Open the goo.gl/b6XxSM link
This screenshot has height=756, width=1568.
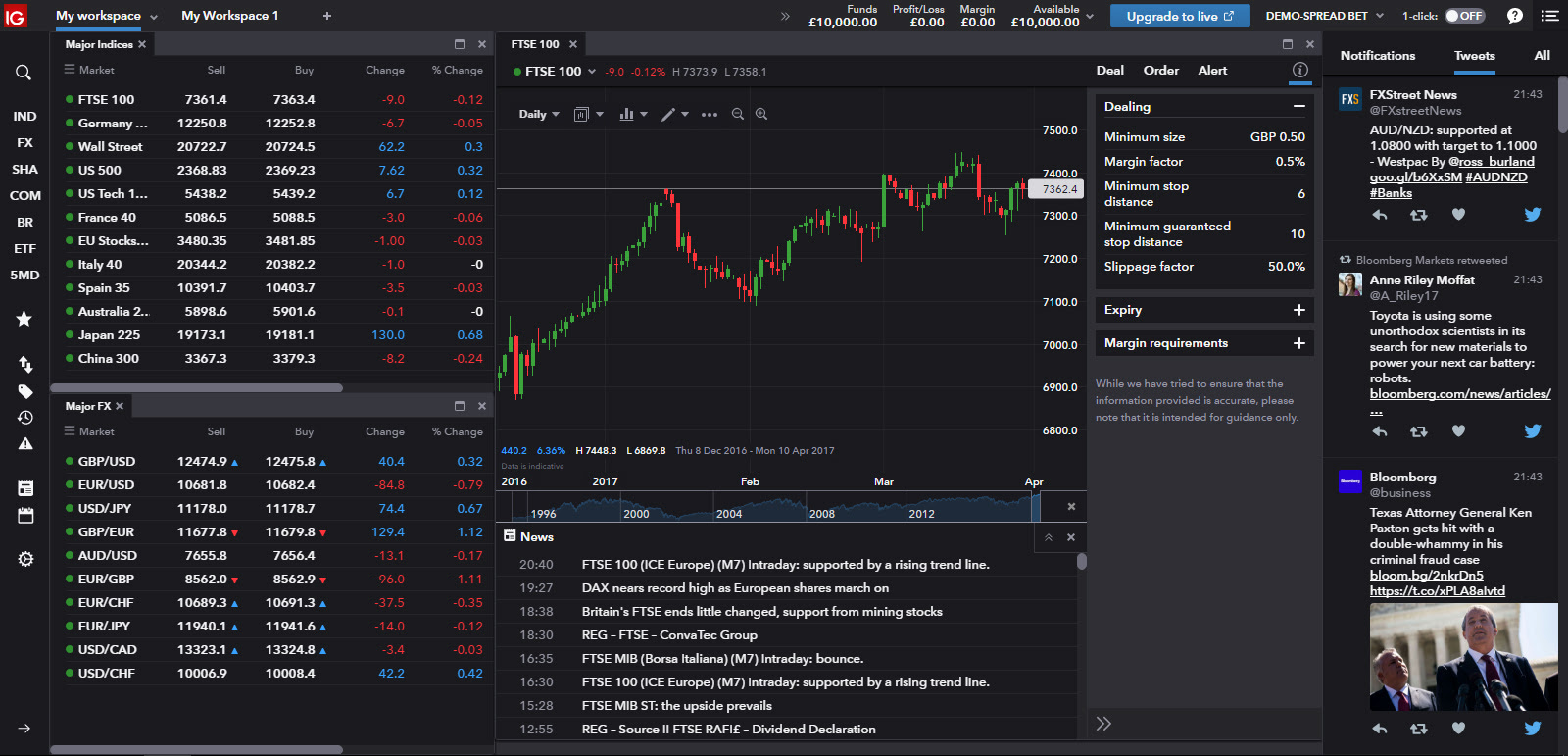tap(1415, 177)
